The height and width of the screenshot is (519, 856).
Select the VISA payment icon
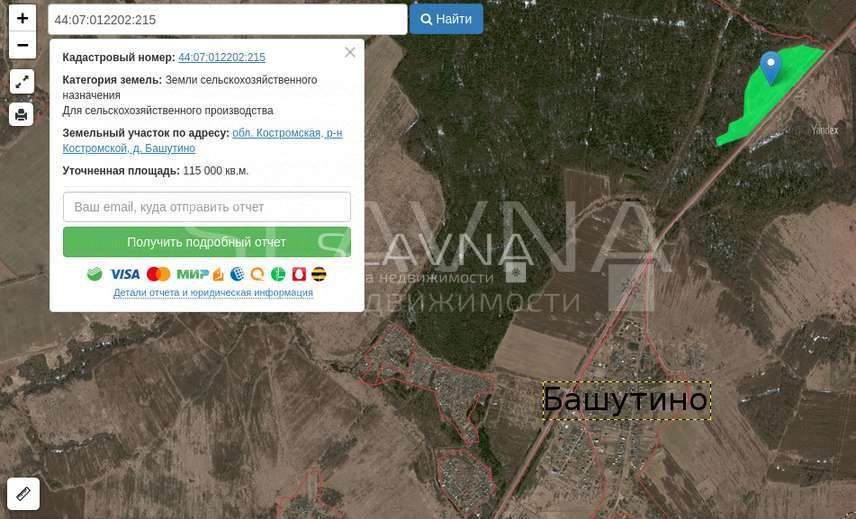(x=125, y=274)
